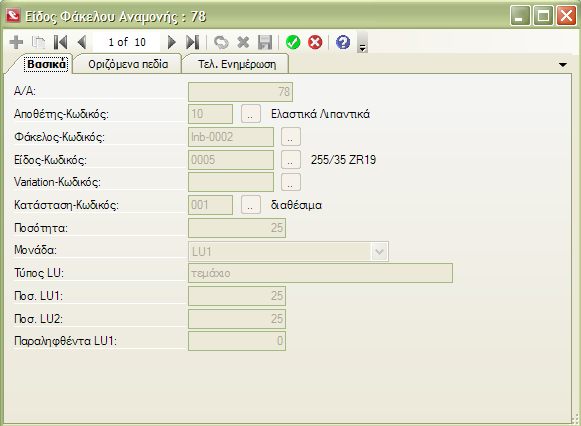
Task: Go to the next record
Action: [171, 42]
